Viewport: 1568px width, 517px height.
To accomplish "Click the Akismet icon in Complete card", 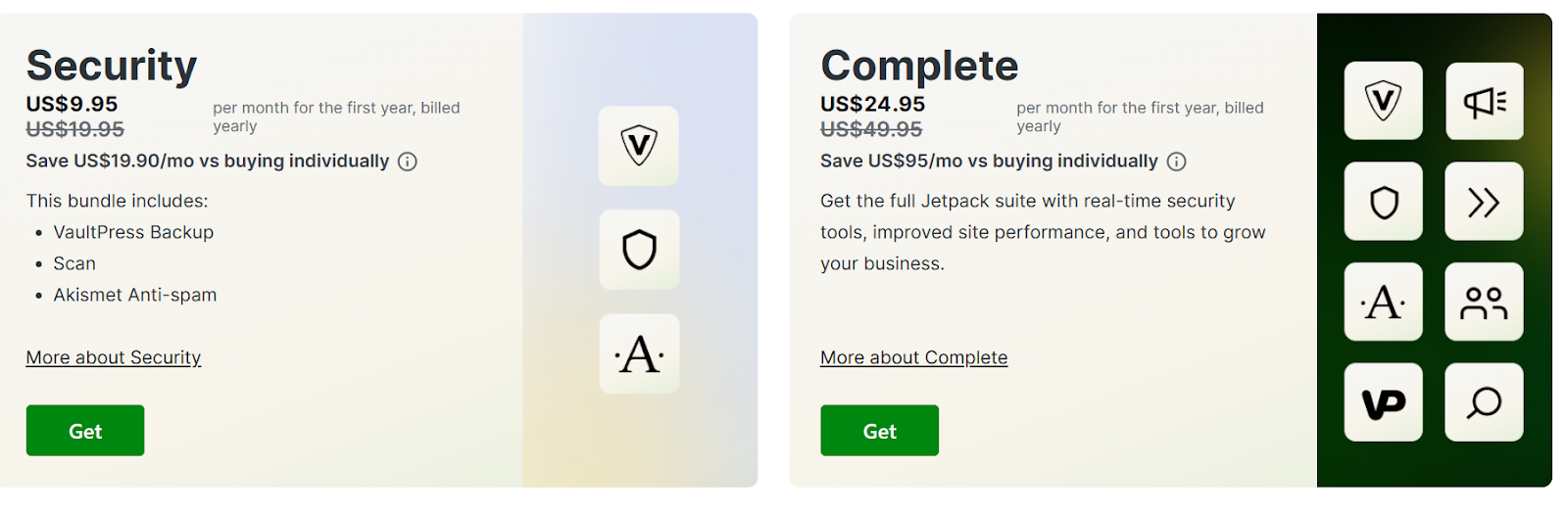I will click(1383, 302).
